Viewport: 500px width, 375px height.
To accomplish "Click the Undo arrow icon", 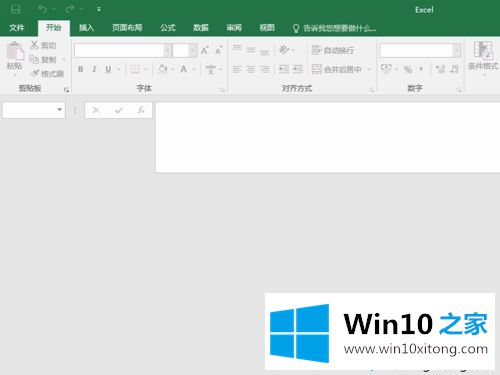I will coord(42,9).
